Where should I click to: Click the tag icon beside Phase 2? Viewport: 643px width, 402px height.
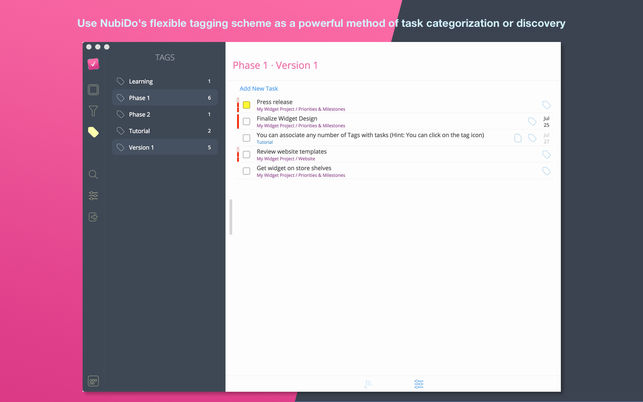click(x=120, y=114)
